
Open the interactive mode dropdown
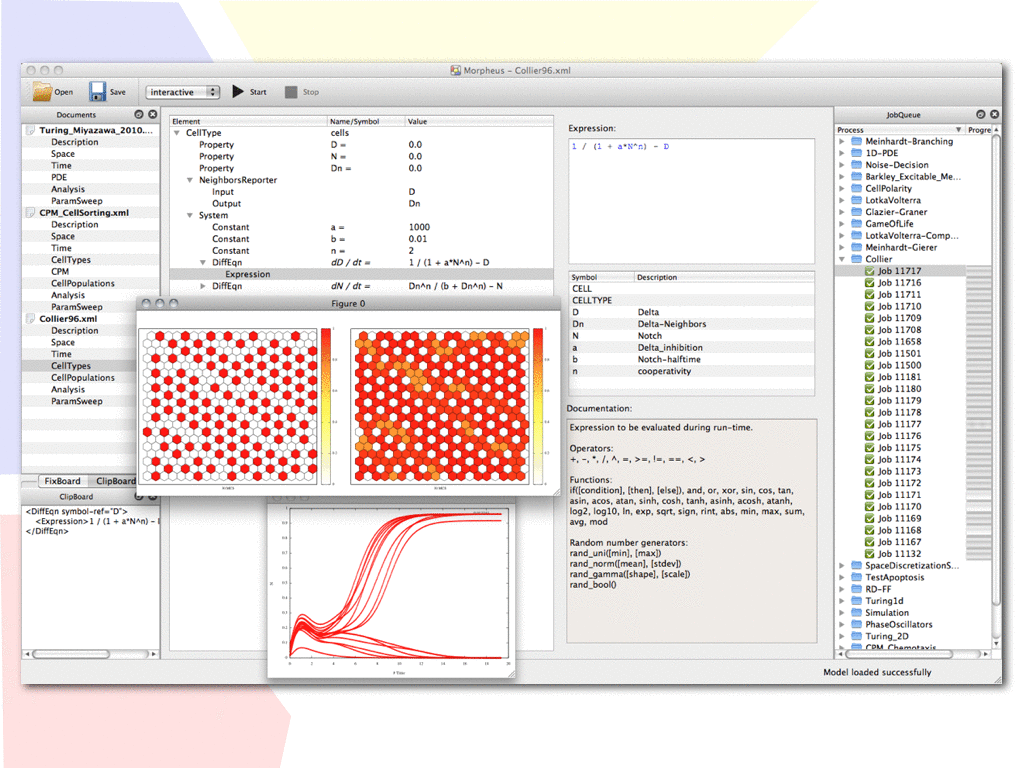[x=183, y=92]
